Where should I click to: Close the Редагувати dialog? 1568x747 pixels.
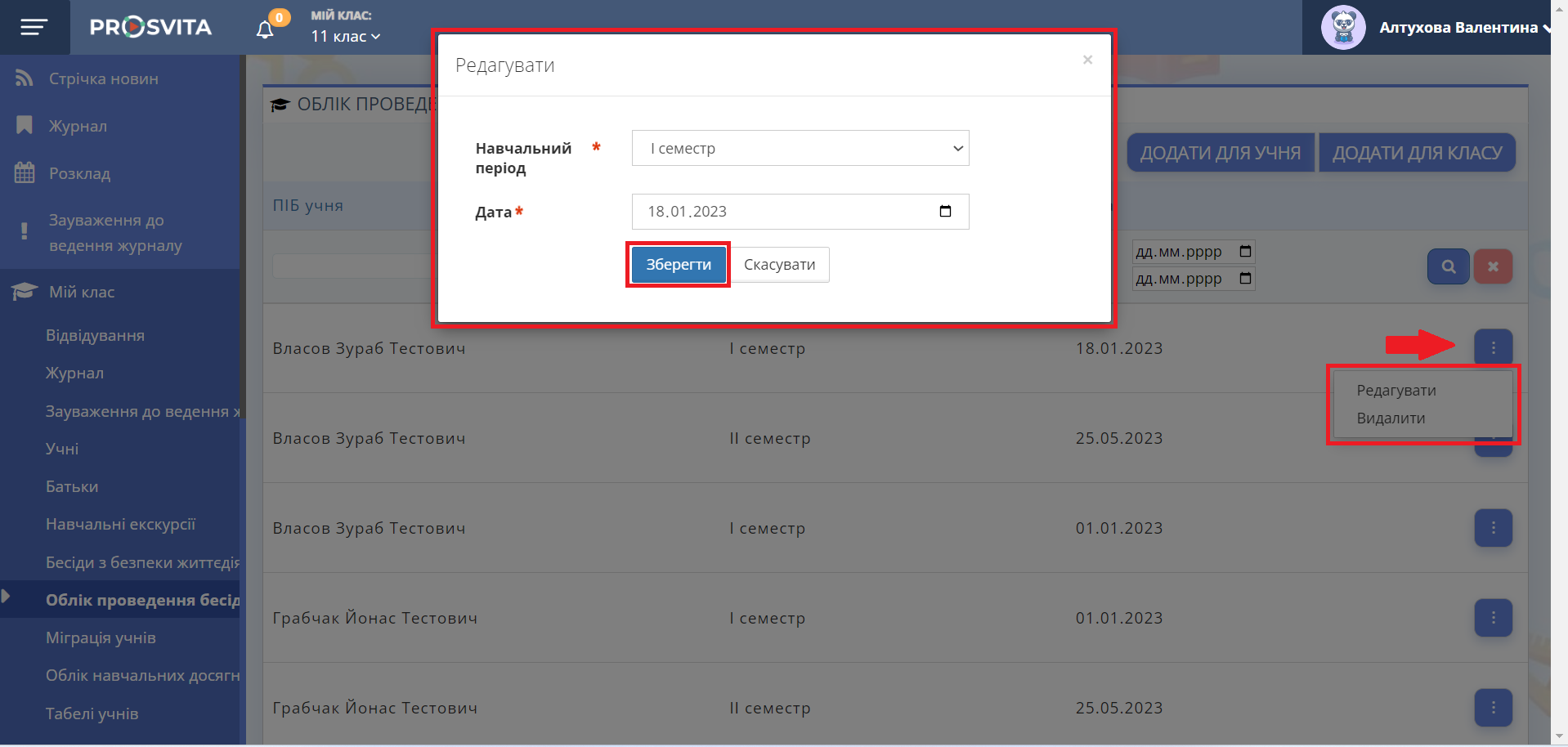click(1087, 60)
